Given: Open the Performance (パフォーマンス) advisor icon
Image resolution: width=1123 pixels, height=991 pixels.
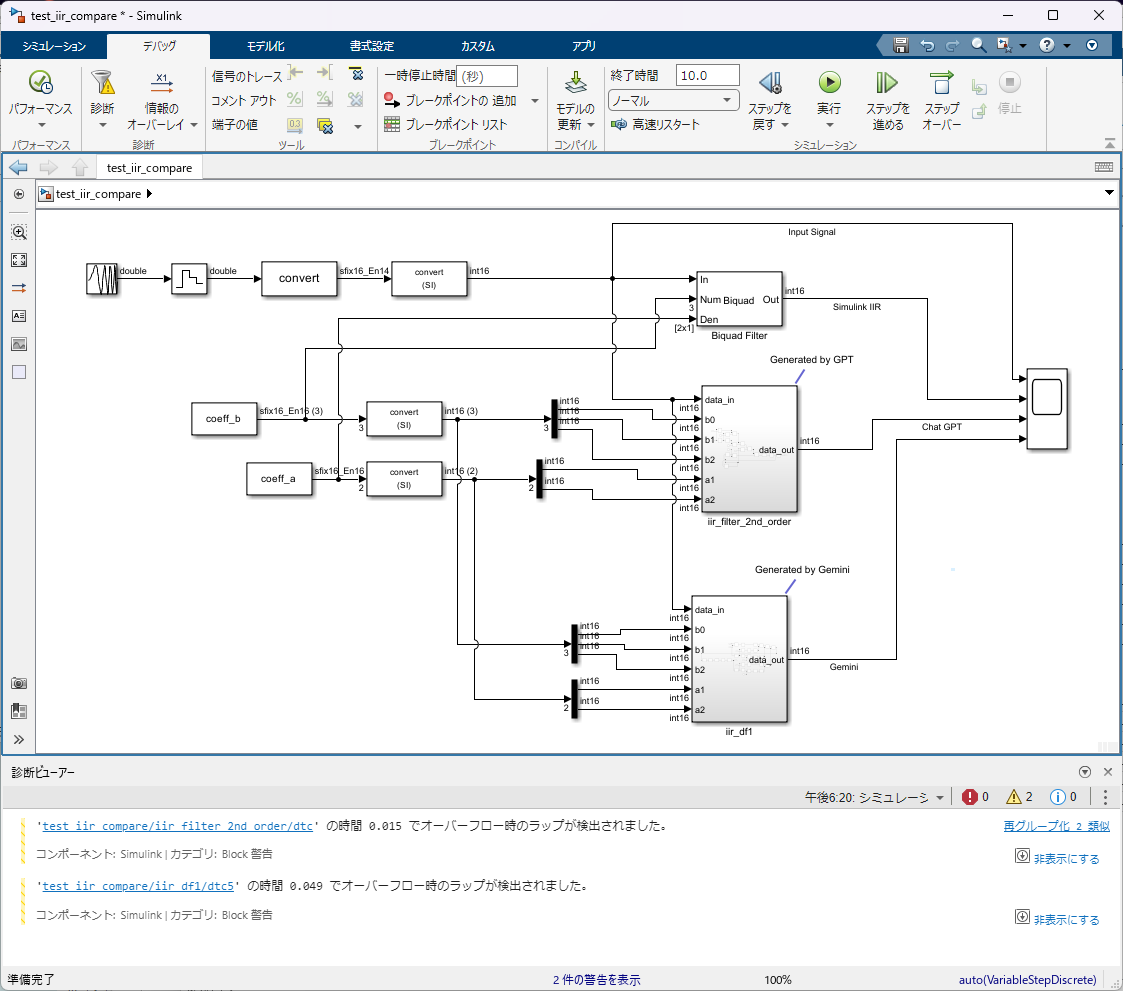Looking at the screenshot, I should pos(40,83).
